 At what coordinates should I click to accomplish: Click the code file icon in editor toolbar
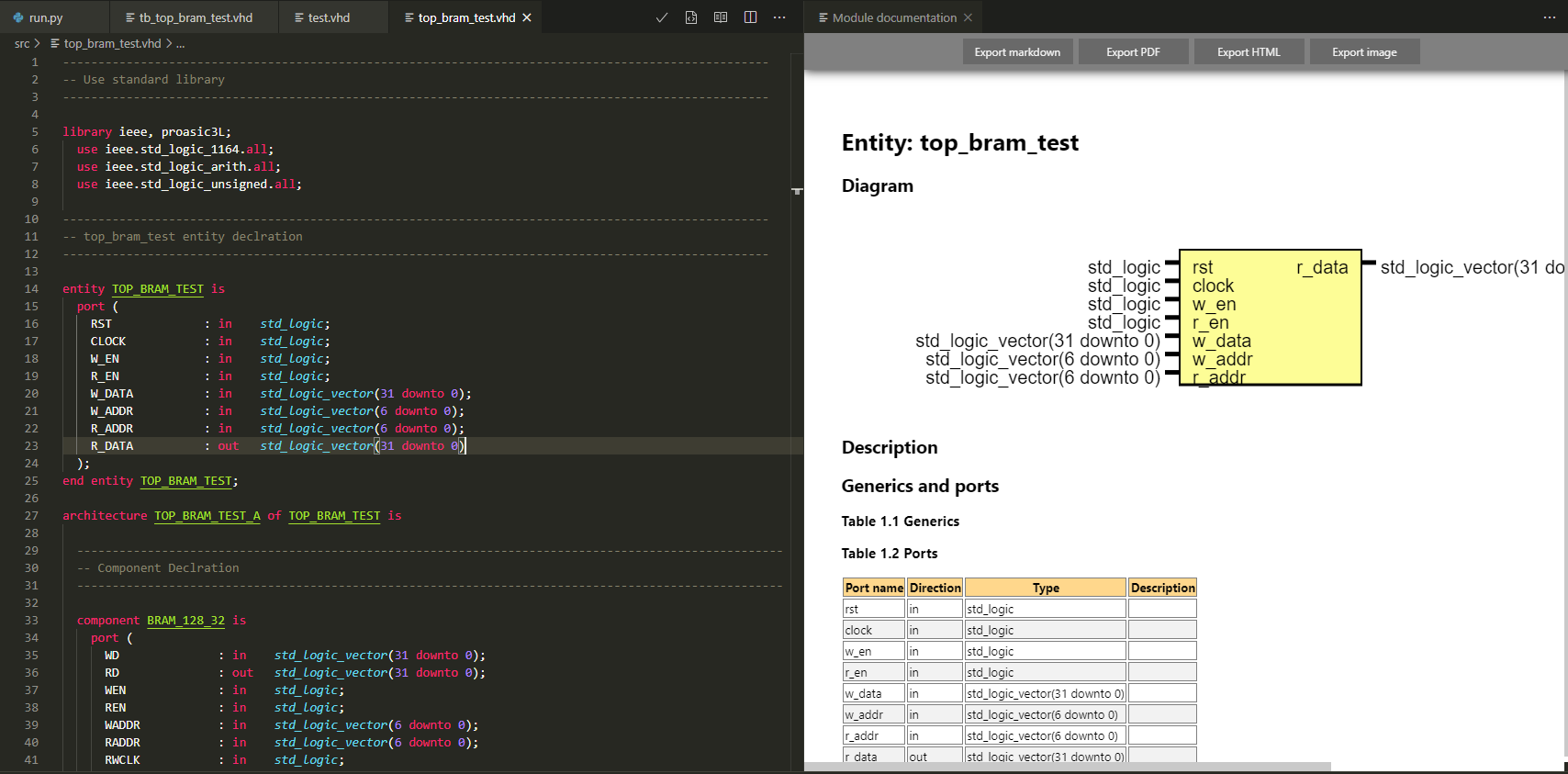click(691, 17)
